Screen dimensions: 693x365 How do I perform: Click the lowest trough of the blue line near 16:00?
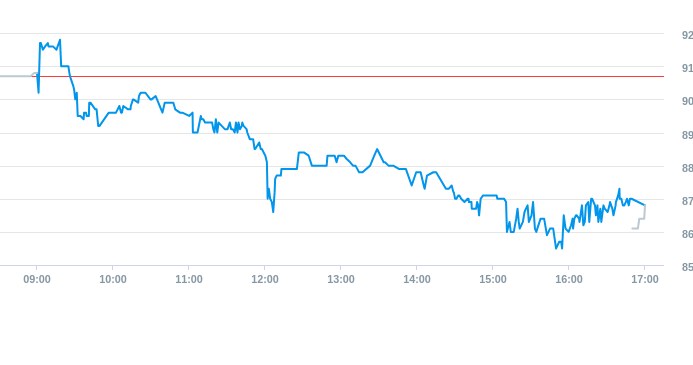point(556,248)
